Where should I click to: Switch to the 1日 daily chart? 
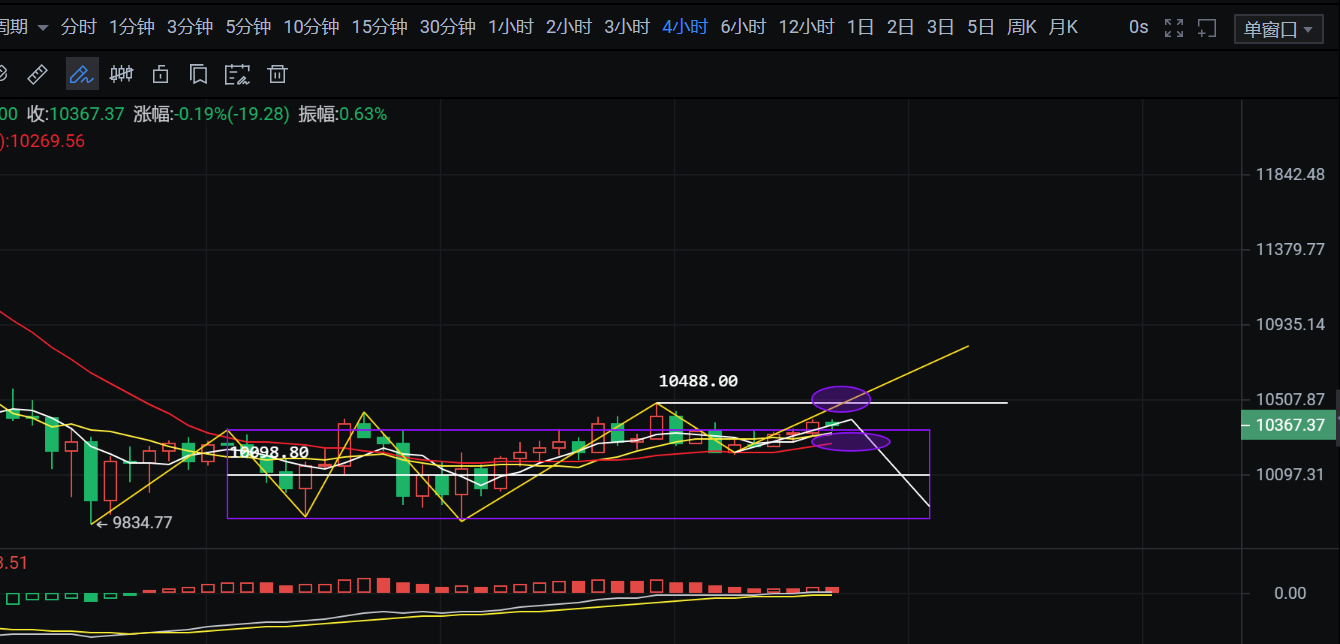tap(860, 27)
